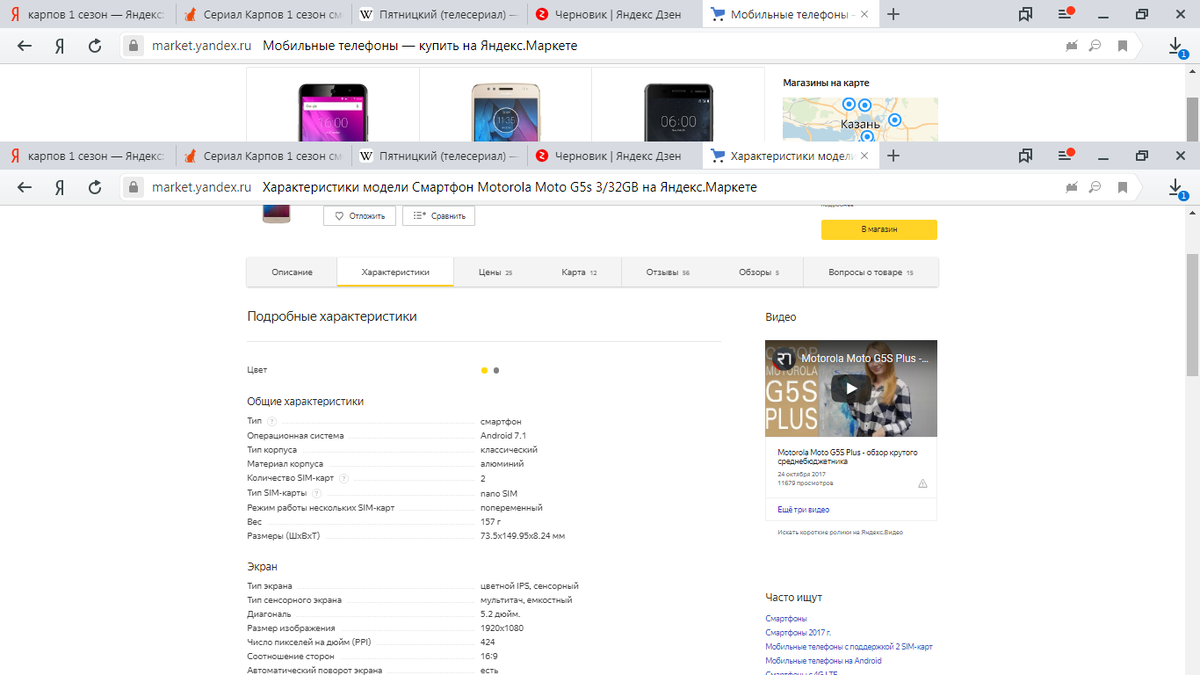Click the Казань map in top window
The image size is (1200, 675).
860,118
